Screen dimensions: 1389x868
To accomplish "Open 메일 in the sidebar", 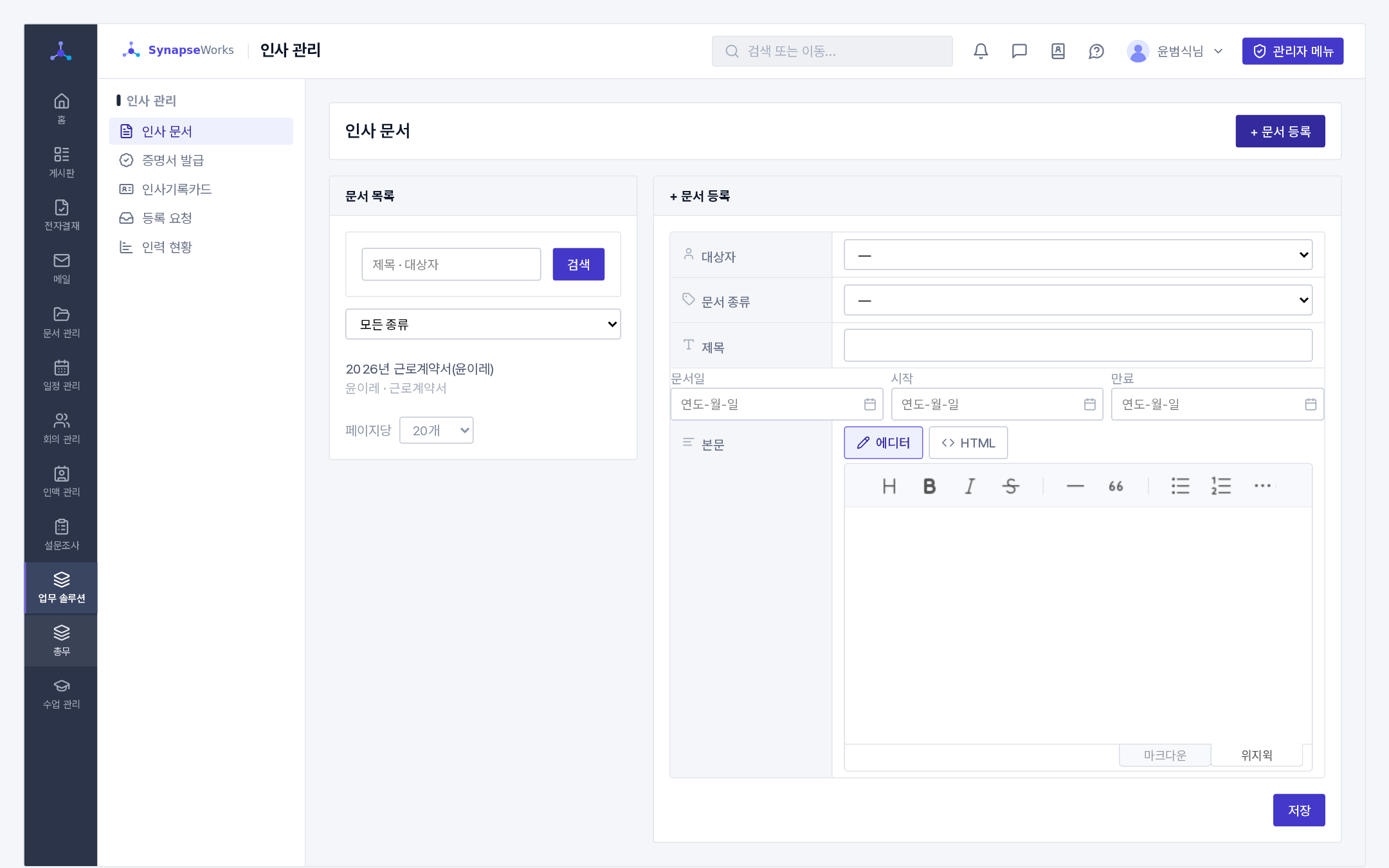I will tap(61, 268).
